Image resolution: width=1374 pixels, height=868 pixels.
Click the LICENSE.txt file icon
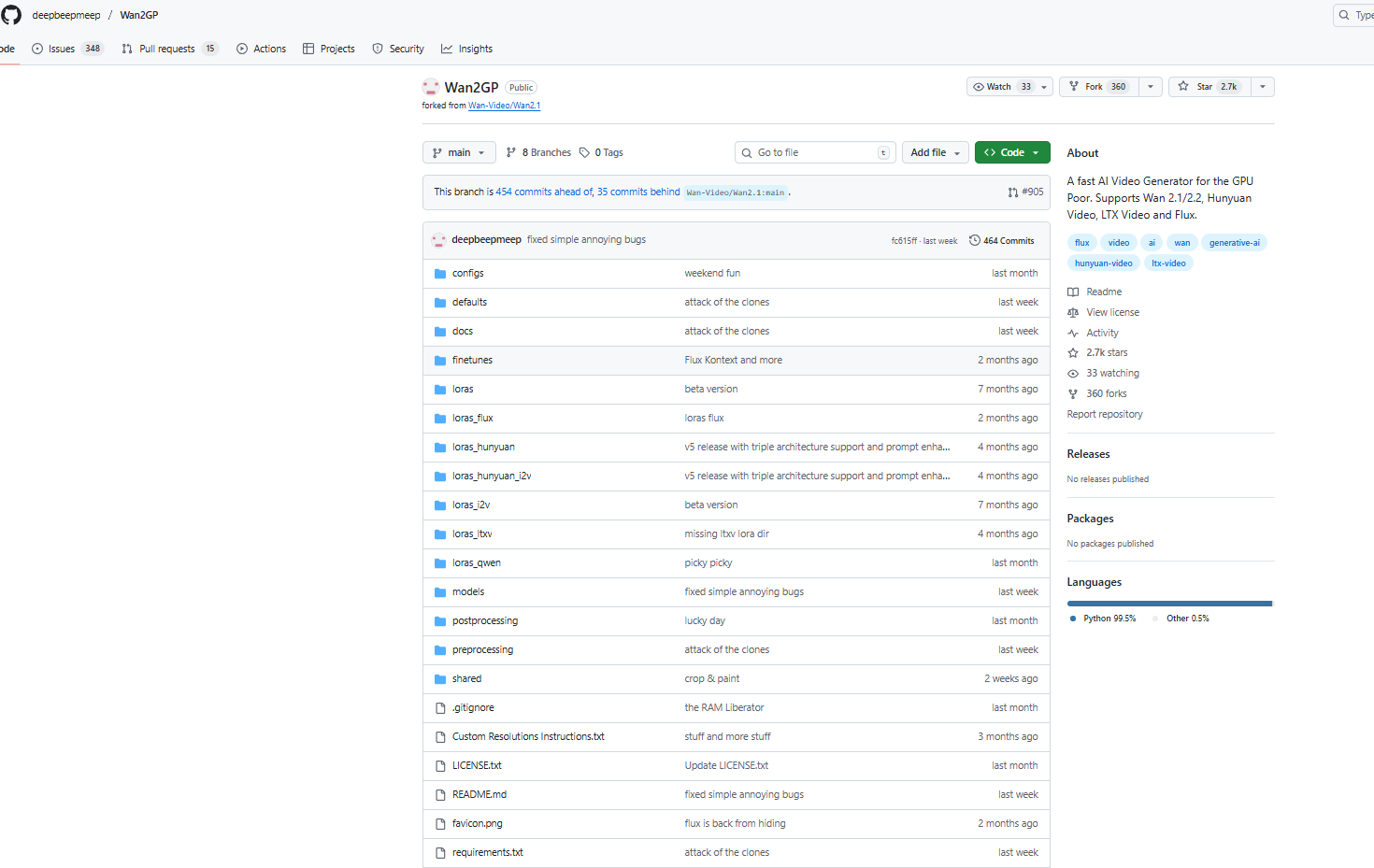coord(440,766)
